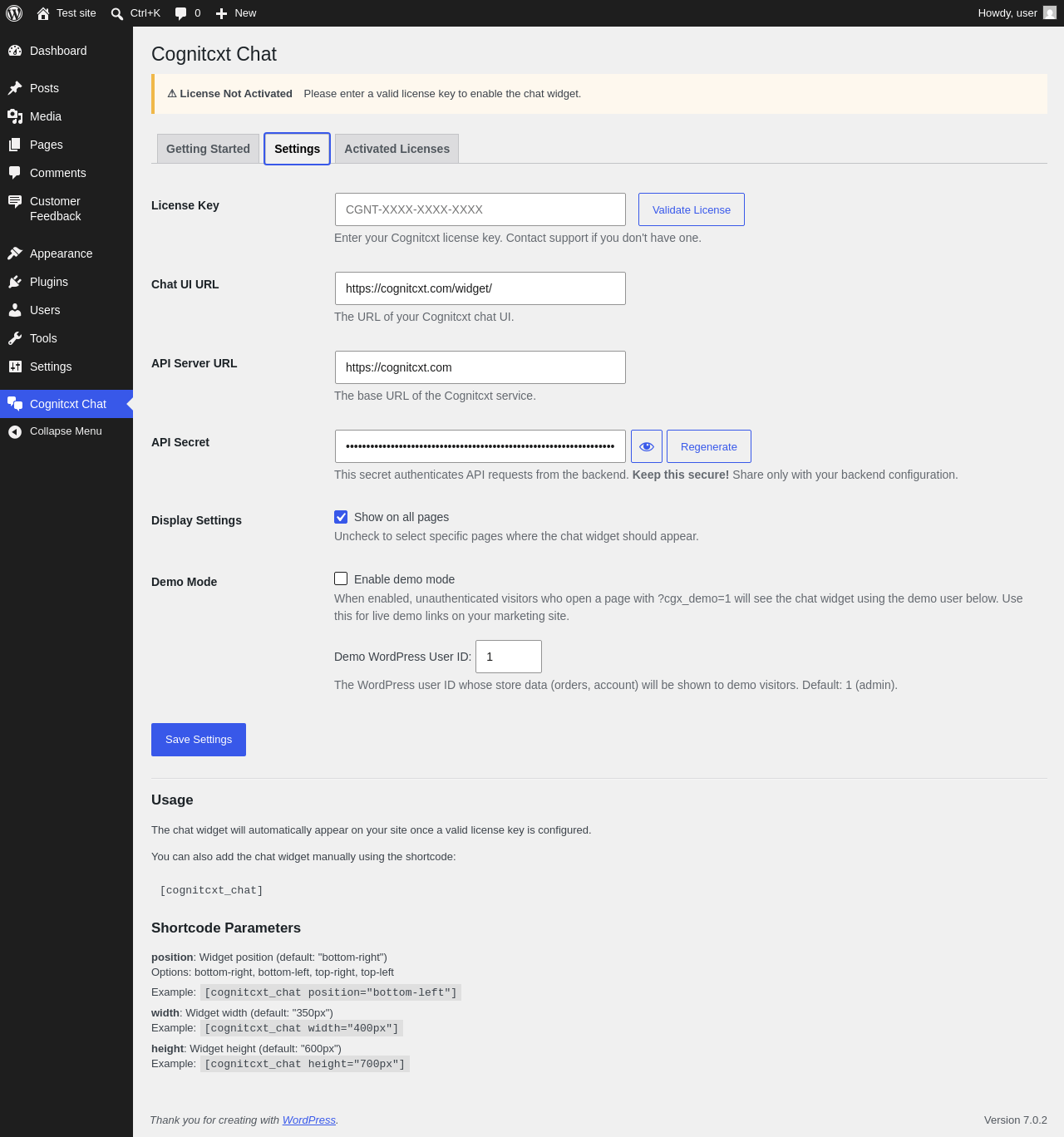Click the Appearance brush icon
The image size is (1064, 1137).
pyautogui.click(x=15, y=253)
